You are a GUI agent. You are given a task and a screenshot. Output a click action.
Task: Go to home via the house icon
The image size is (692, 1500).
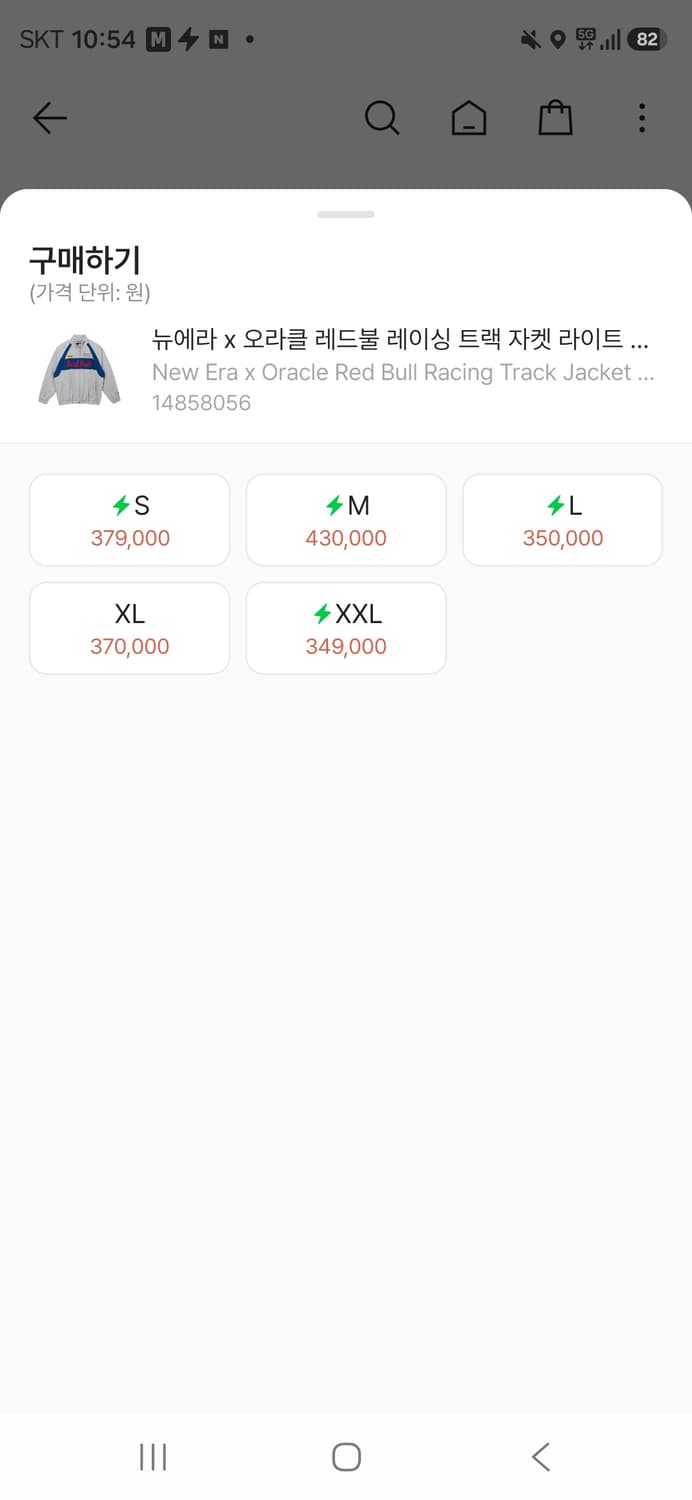pyautogui.click(x=468, y=118)
